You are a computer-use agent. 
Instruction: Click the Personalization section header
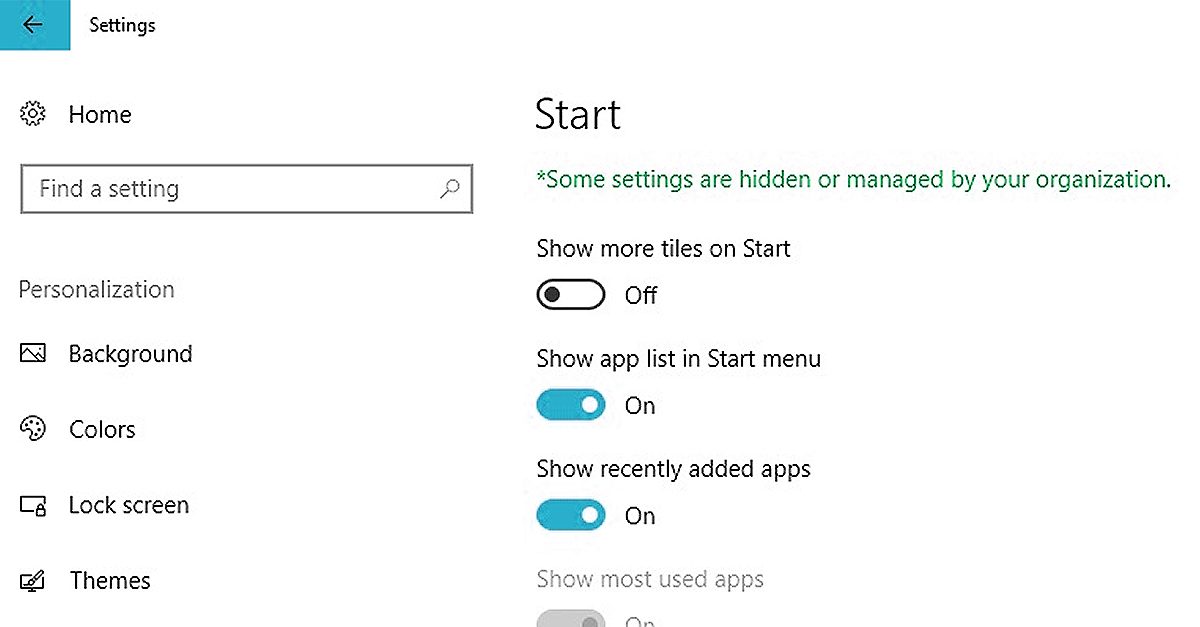(x=97, y=290)
